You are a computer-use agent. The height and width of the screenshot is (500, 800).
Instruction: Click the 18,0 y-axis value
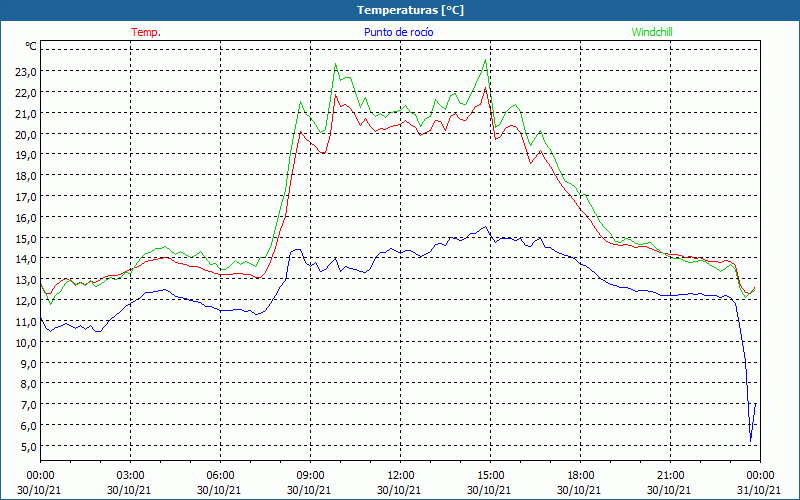click(x=26, y=176)
